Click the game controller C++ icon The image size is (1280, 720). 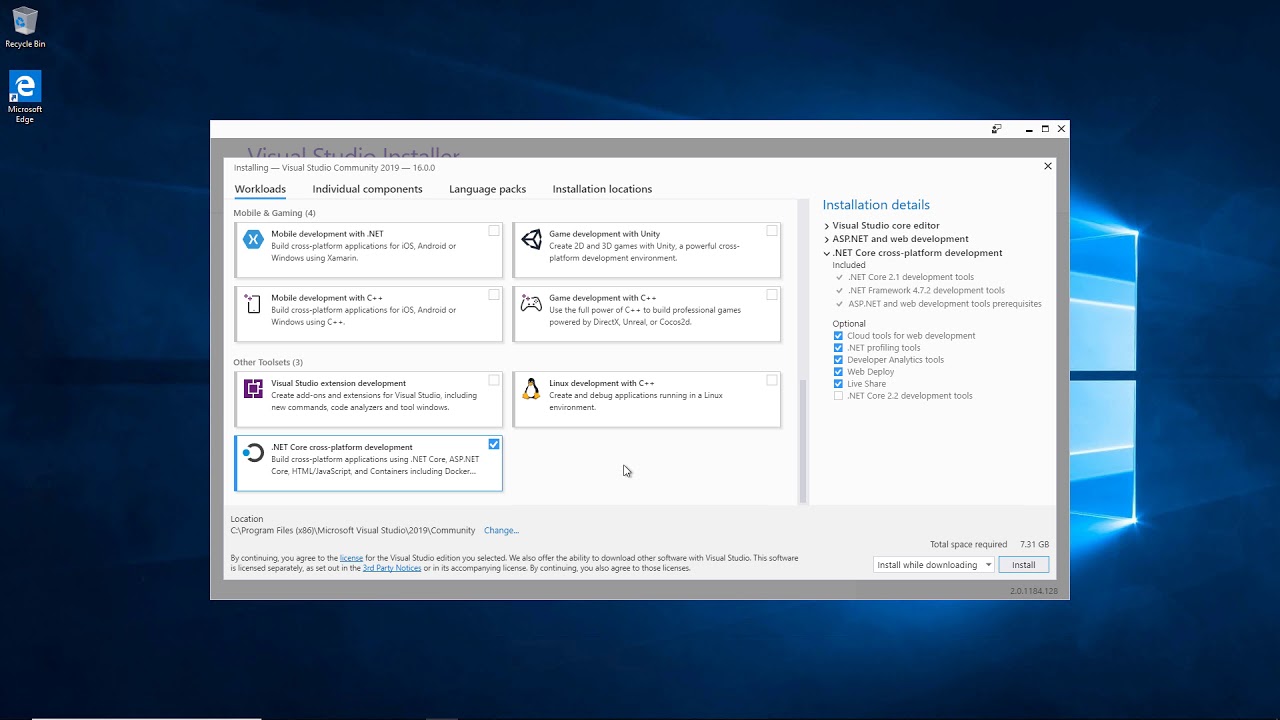point(531,303)
